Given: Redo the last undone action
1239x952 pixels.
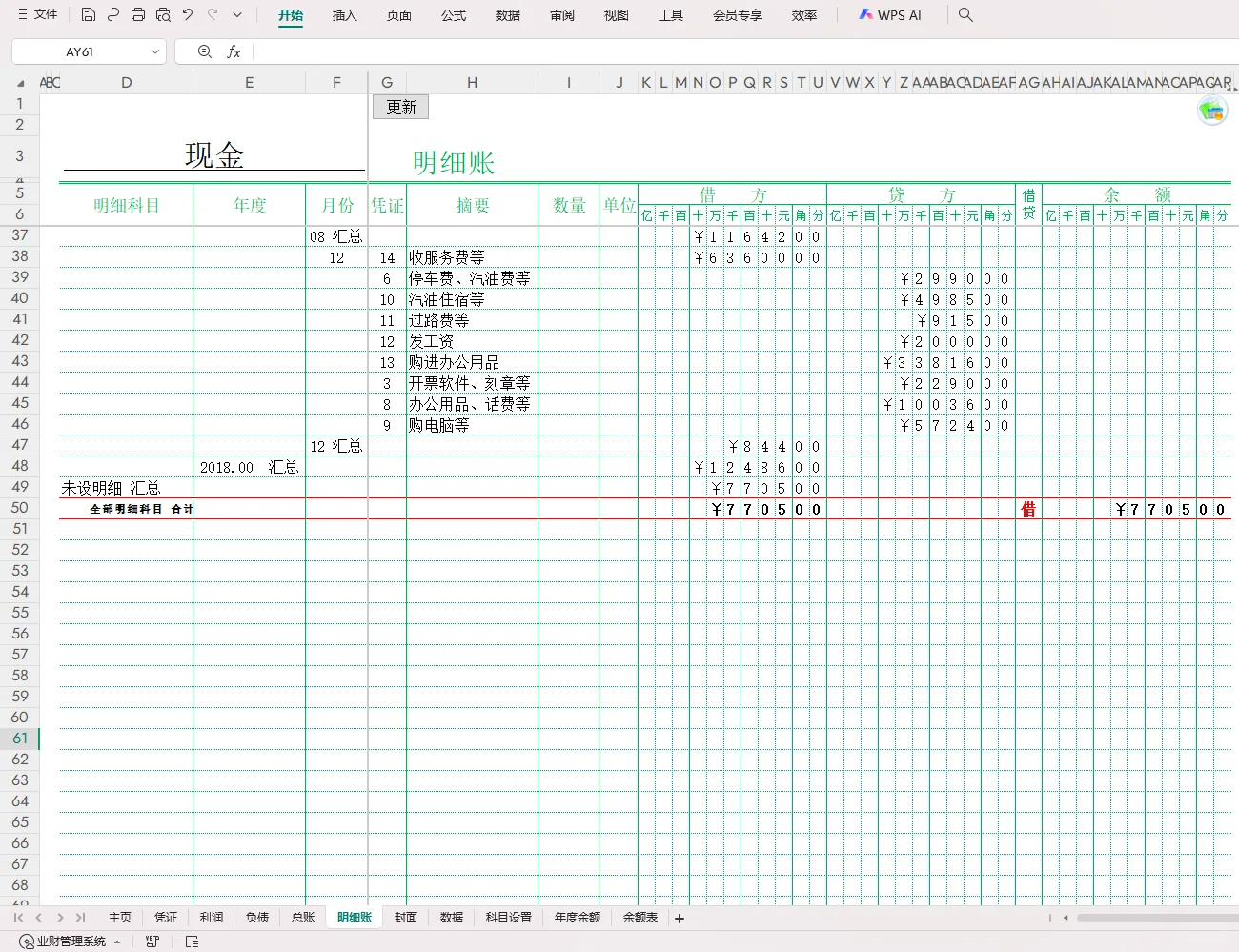Looking at the screenshot, I should point(213,14).
